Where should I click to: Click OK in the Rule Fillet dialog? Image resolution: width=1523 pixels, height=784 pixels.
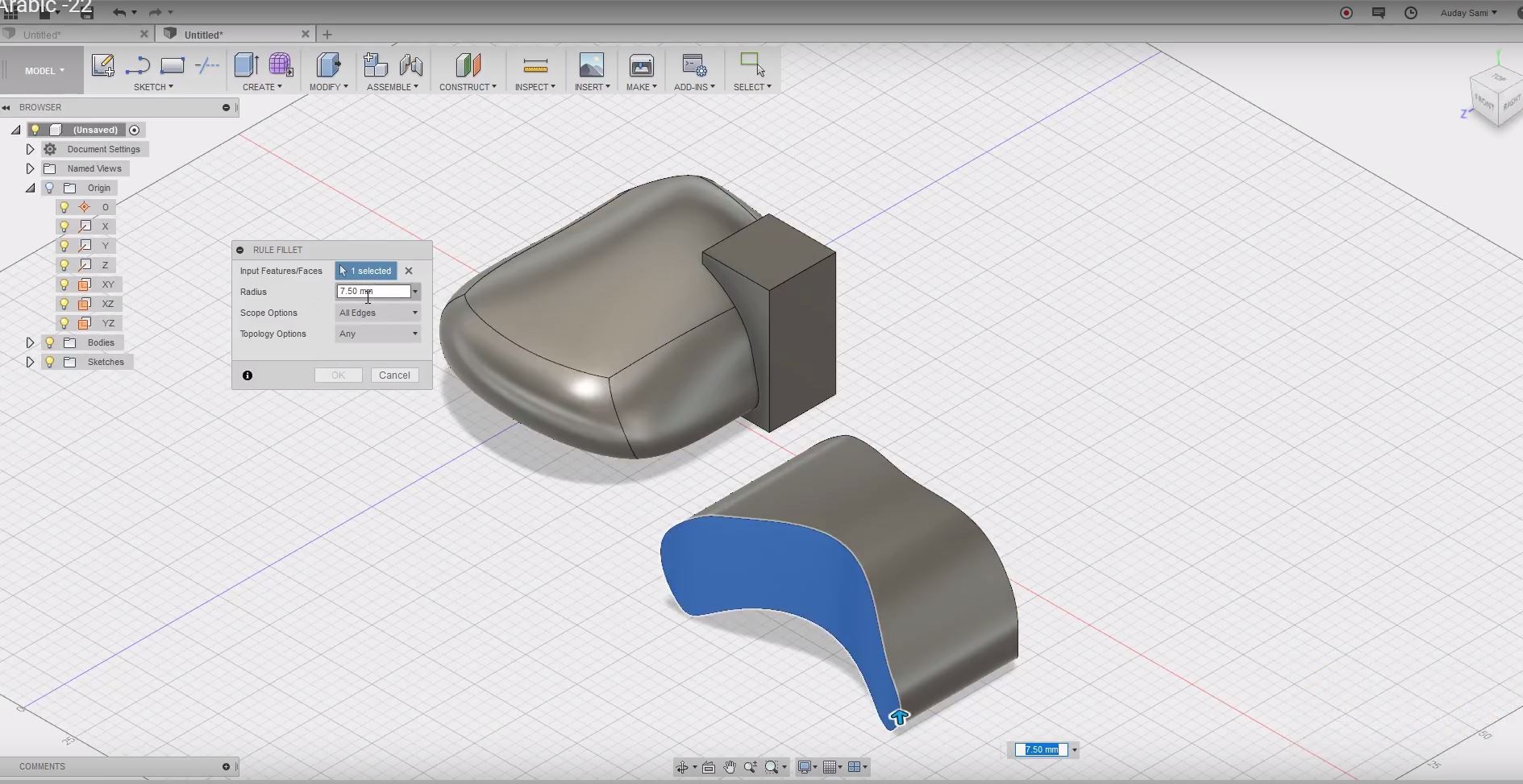[338, 375]
